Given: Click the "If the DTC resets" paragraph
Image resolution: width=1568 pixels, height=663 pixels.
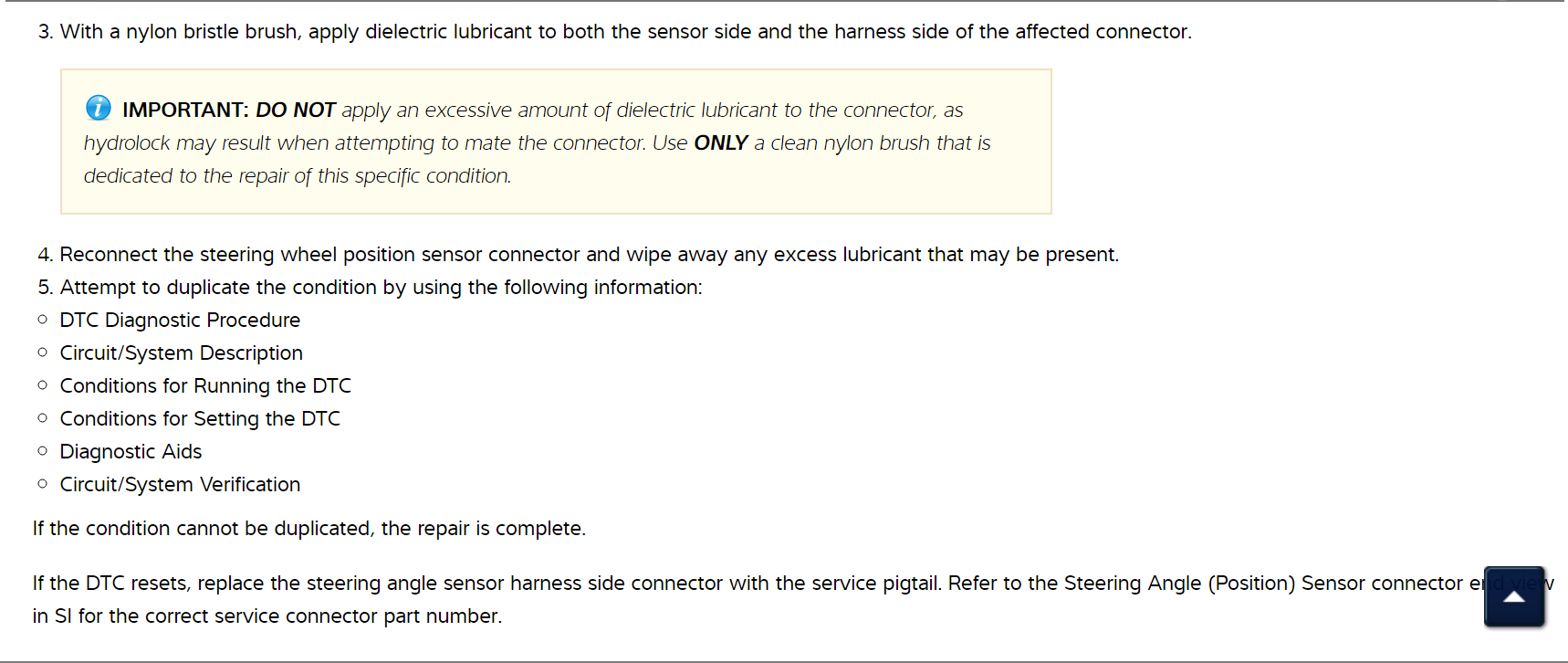Looking at the screenshot, I should [748, 583].
